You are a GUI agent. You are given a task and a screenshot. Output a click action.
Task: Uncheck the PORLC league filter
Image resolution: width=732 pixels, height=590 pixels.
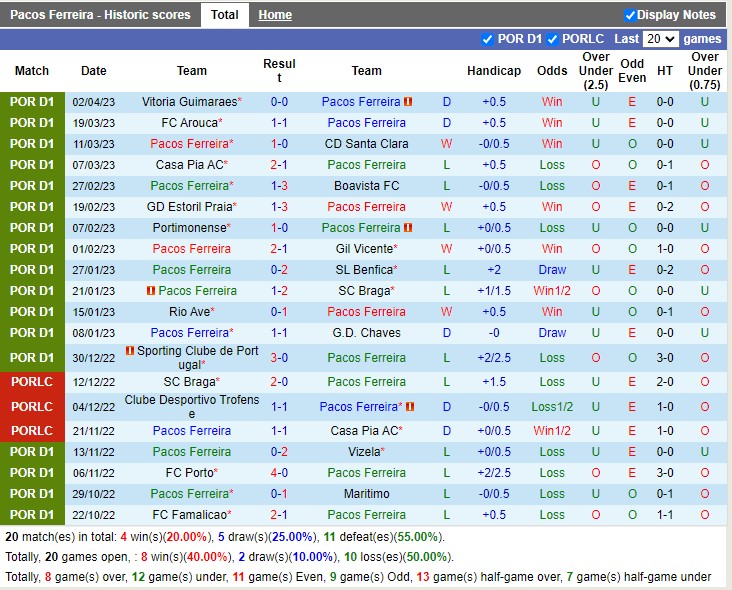[552, 39]
